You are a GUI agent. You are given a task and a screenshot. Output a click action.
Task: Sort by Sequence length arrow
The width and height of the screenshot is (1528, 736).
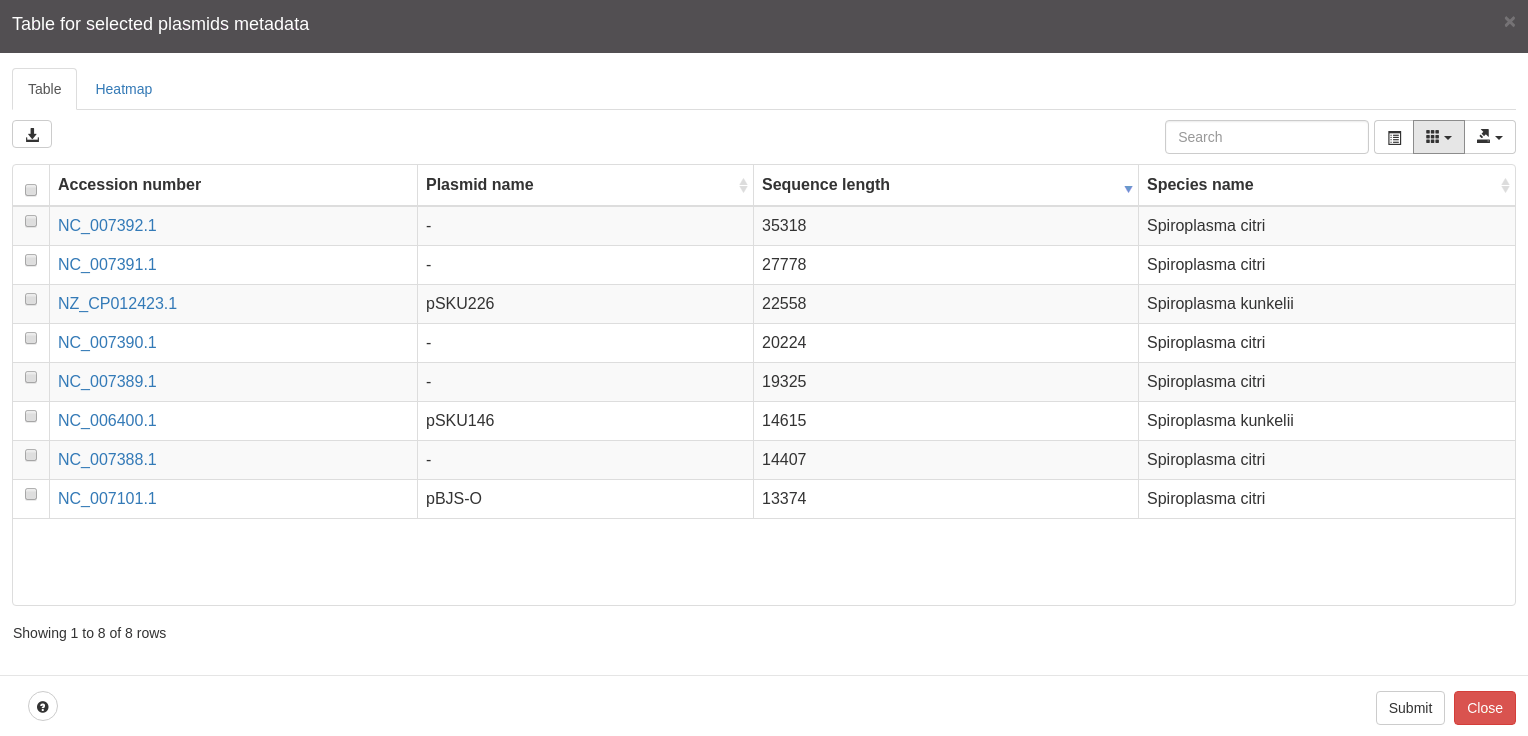pos(1128,189)
